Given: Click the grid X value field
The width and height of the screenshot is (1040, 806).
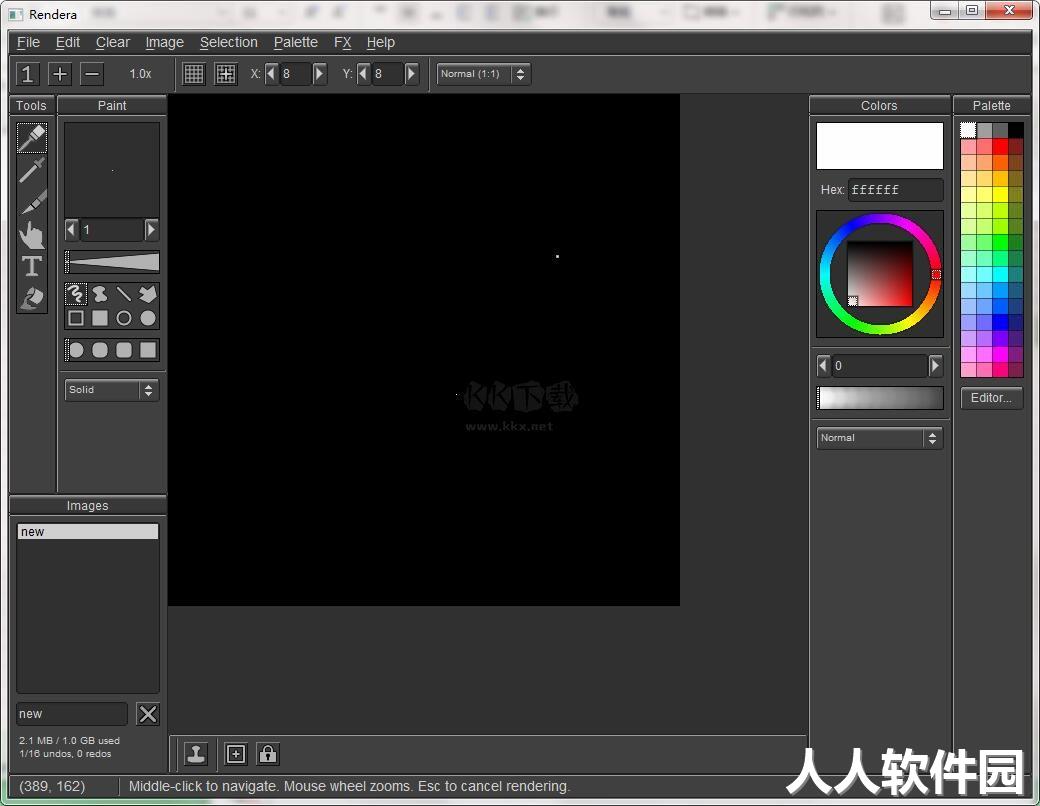Looking at the screenshot, I should (x=294, y=74).
